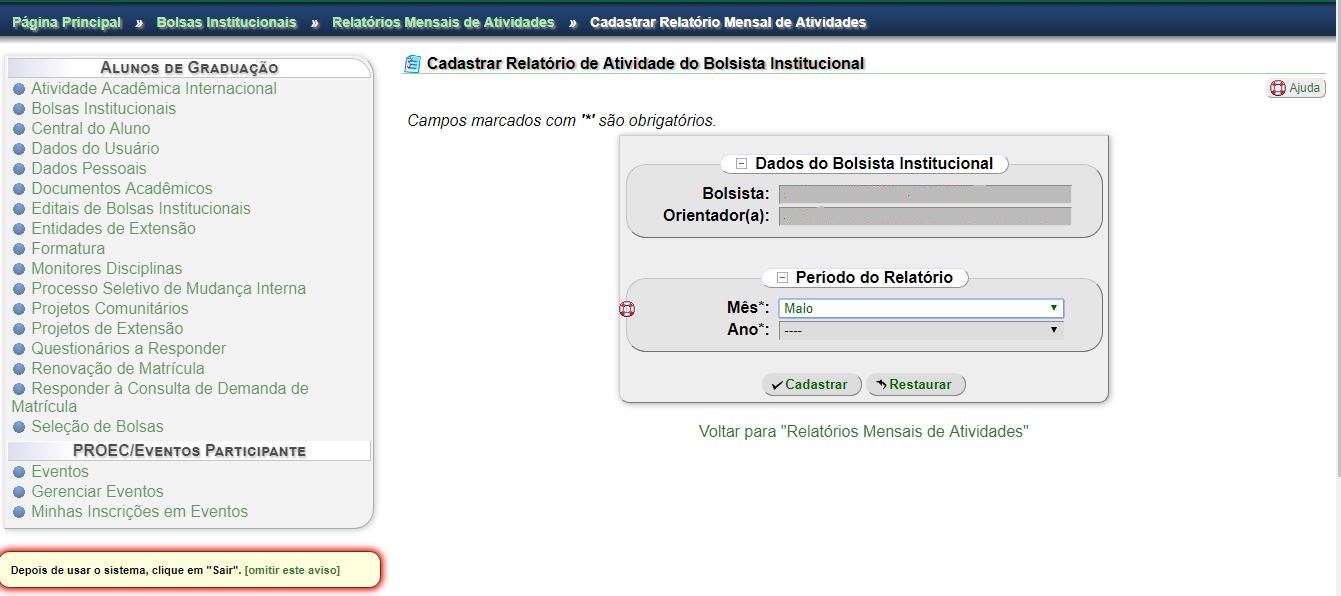Click the bullet icon beside Seleção de Bolsas
The height and width of the screenshot is (596, 1341).
click(x=19, y=427)
